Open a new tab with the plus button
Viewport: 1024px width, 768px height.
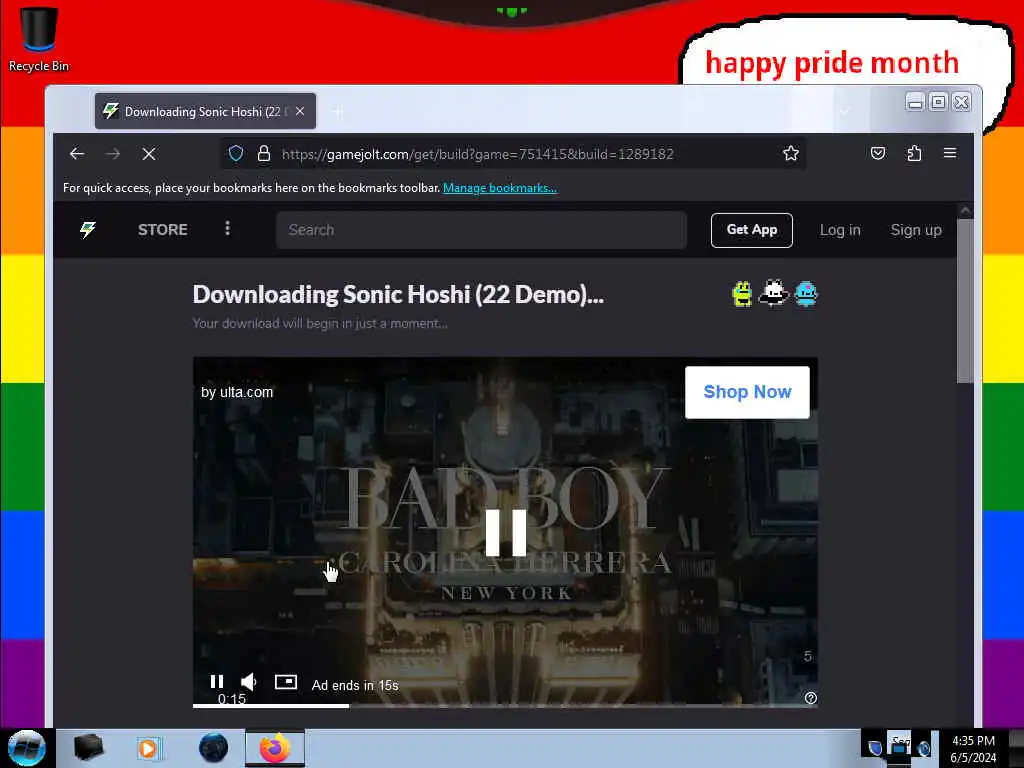[338, 112]
